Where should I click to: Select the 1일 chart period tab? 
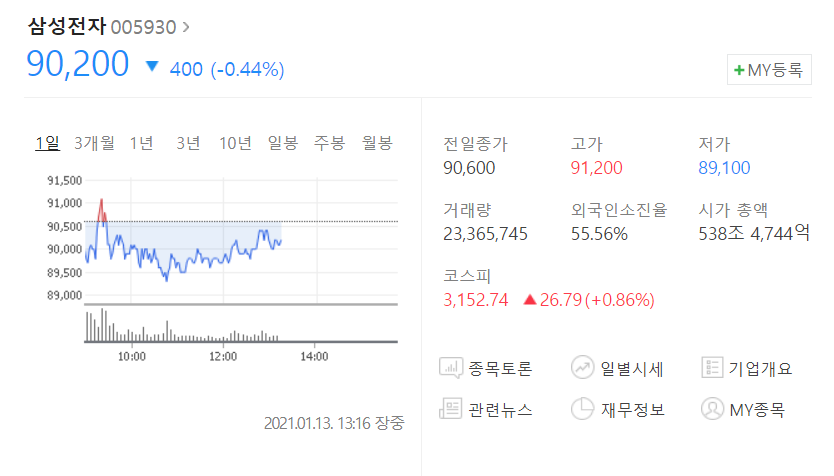pos(47,143)
